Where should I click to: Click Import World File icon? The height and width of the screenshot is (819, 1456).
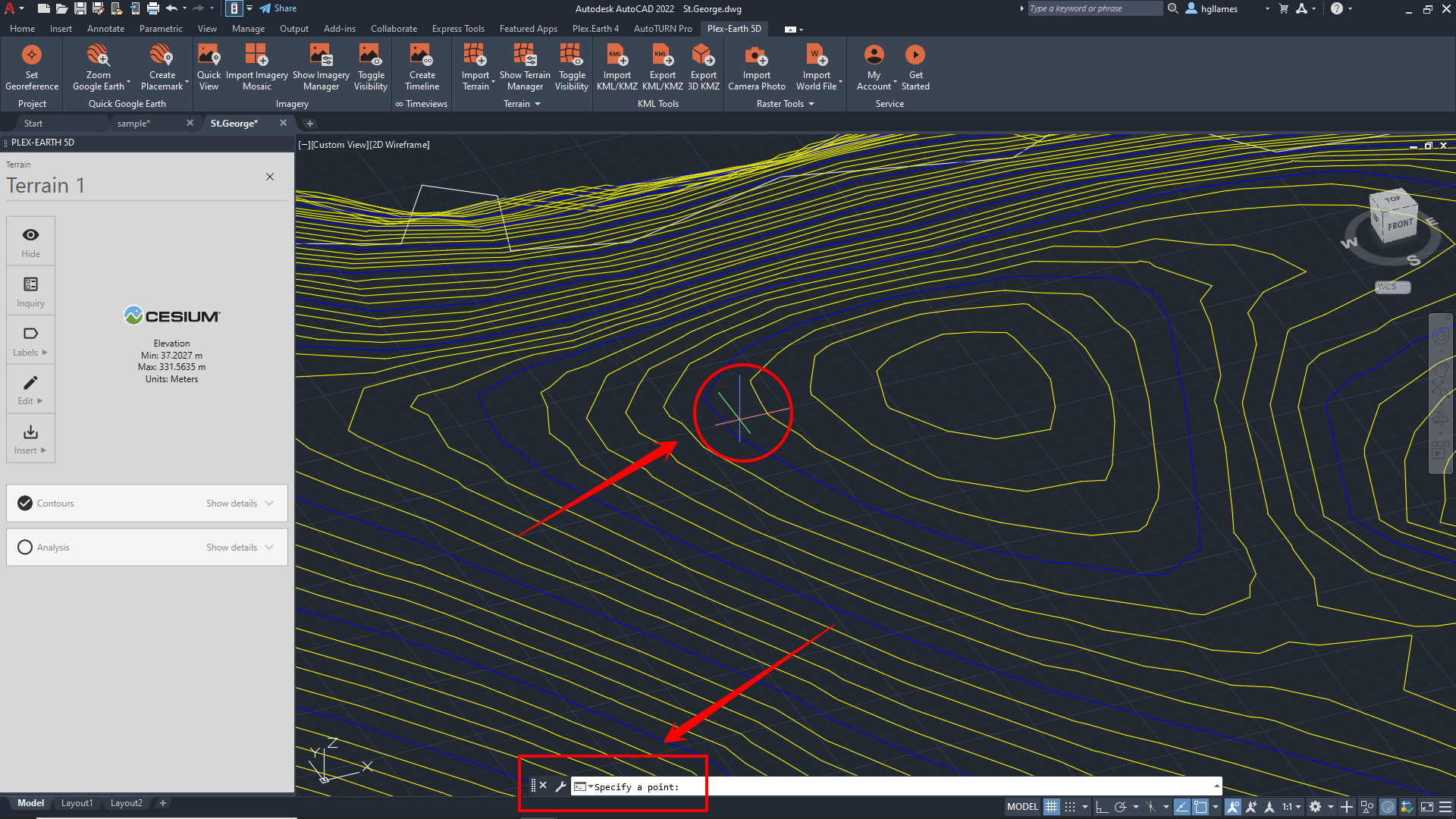point(816,55)
